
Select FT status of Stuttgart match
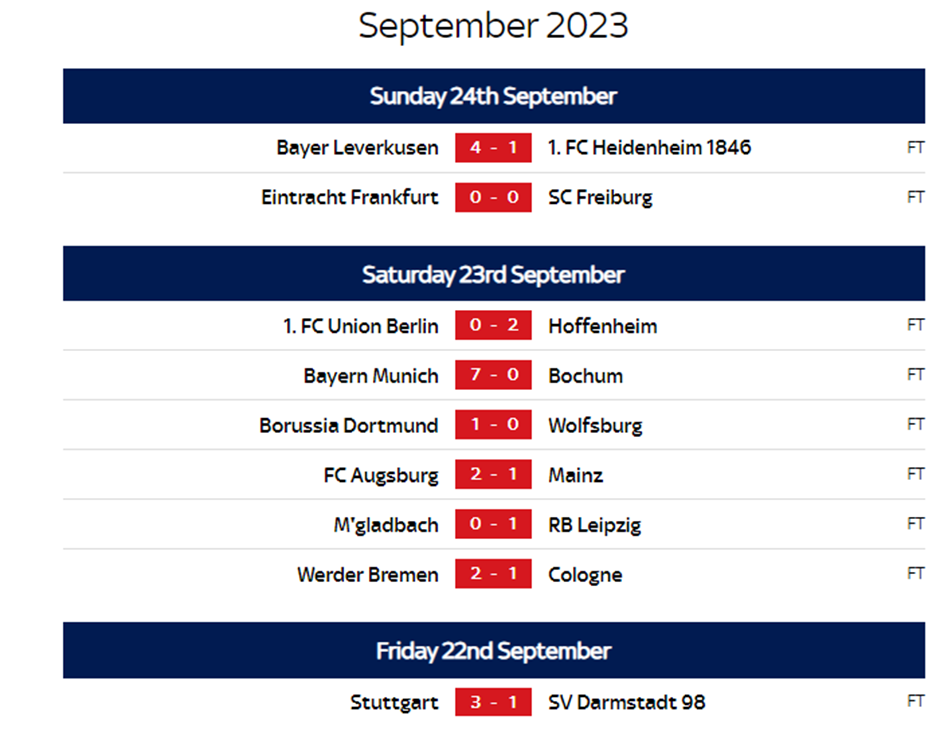915,701
